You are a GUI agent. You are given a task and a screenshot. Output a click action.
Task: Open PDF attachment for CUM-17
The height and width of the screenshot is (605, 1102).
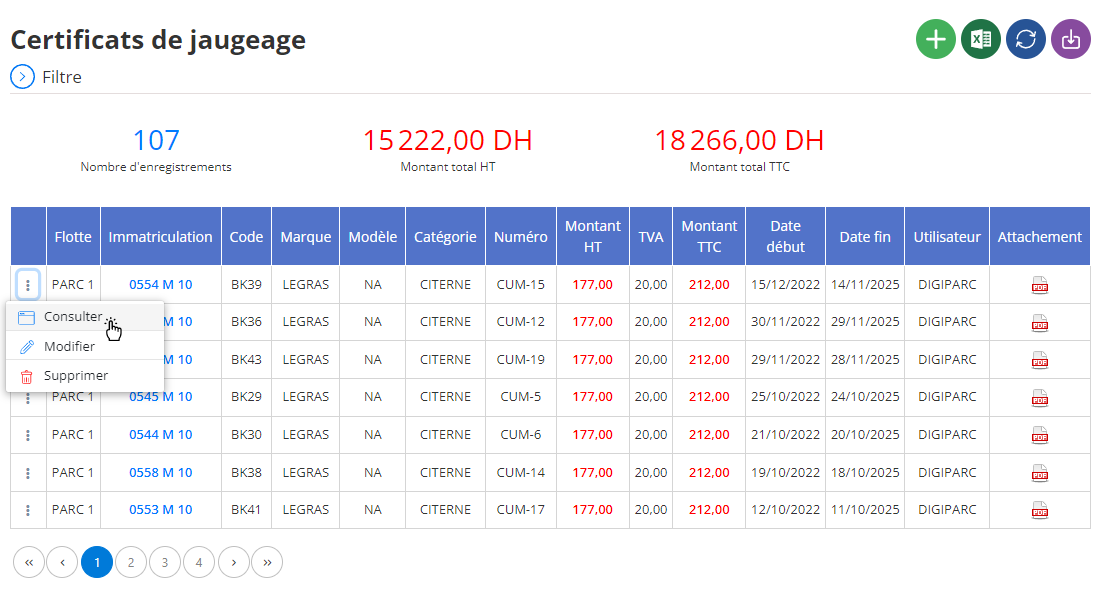pos(1039,510)
